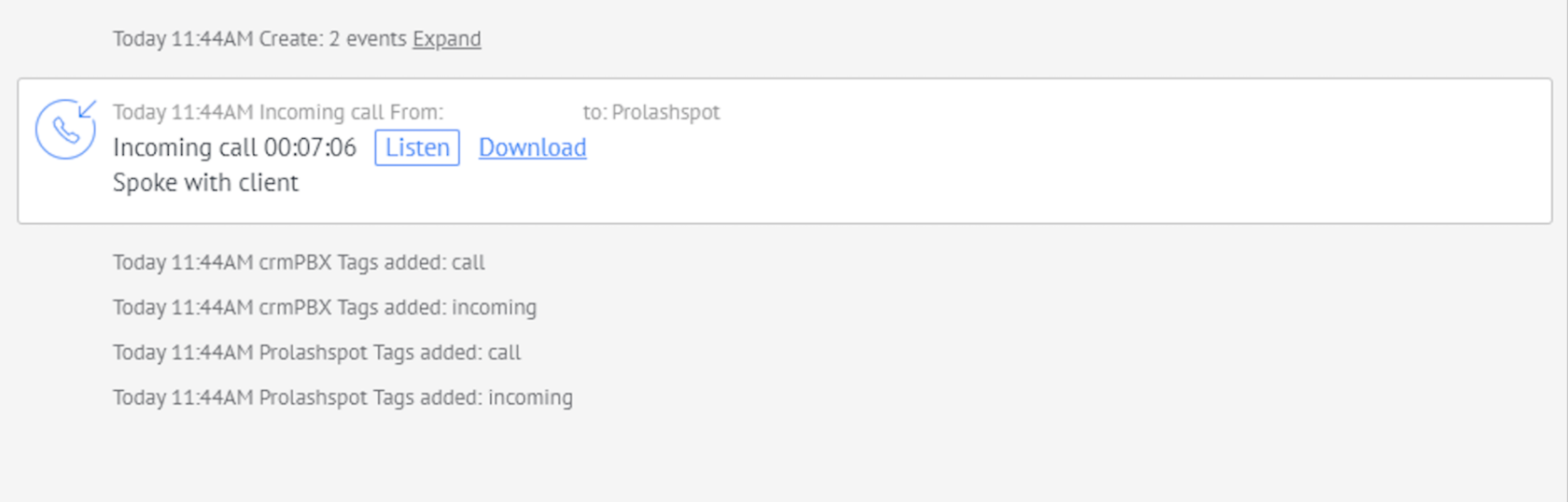Listen to the call recording
1568x502 pixels.
pos(417,147)
